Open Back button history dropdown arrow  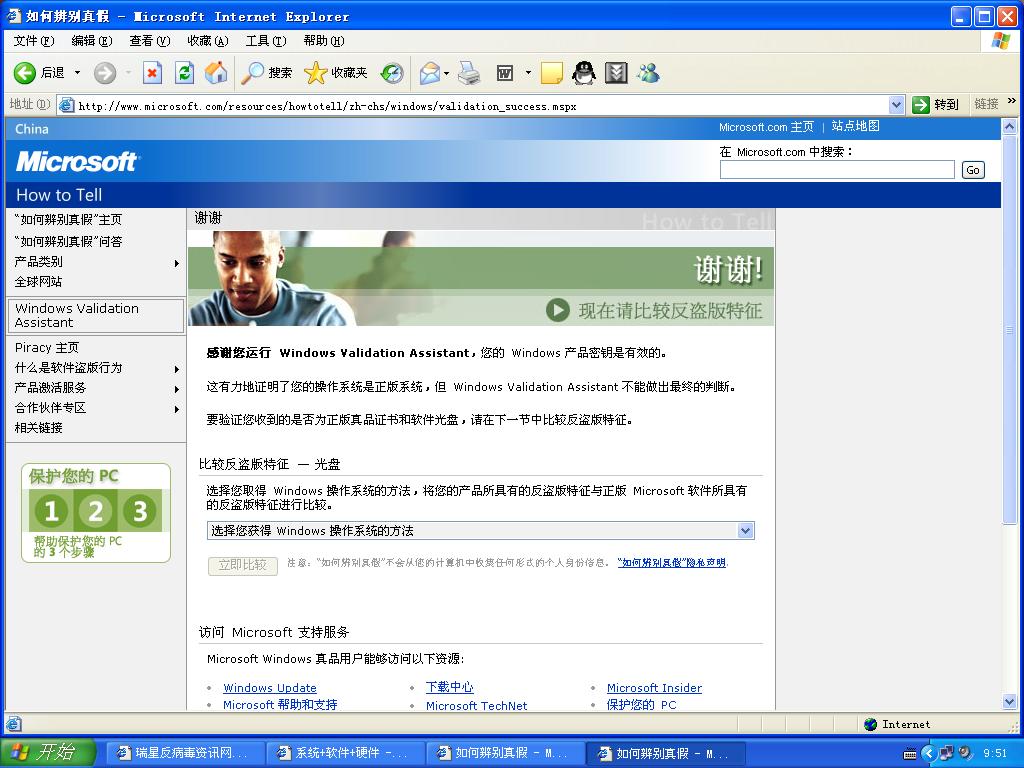78,72
